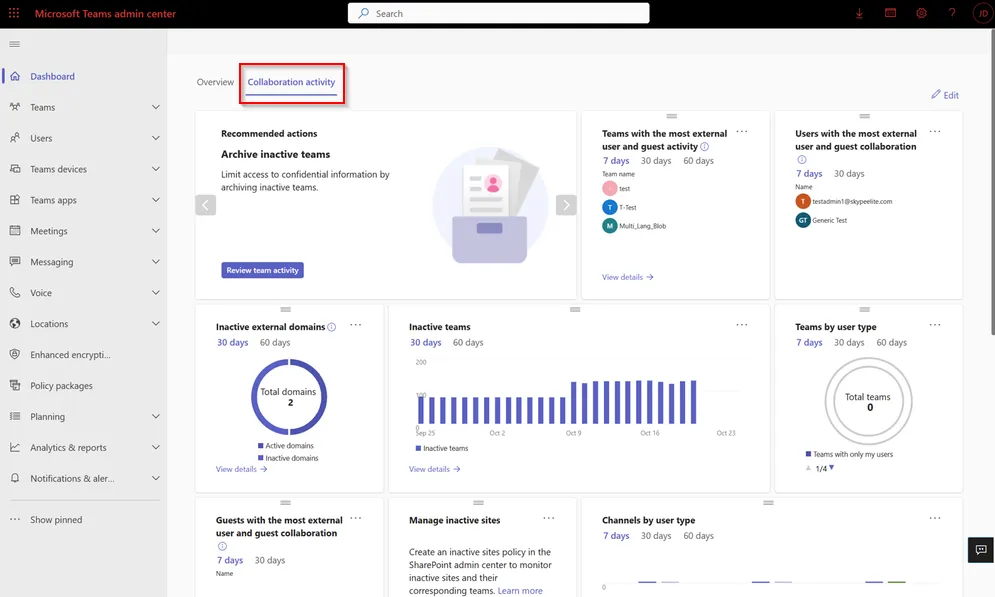Click the hamburger menu above the sidebar
Viewport: 995px width, 597px height.
14,43
